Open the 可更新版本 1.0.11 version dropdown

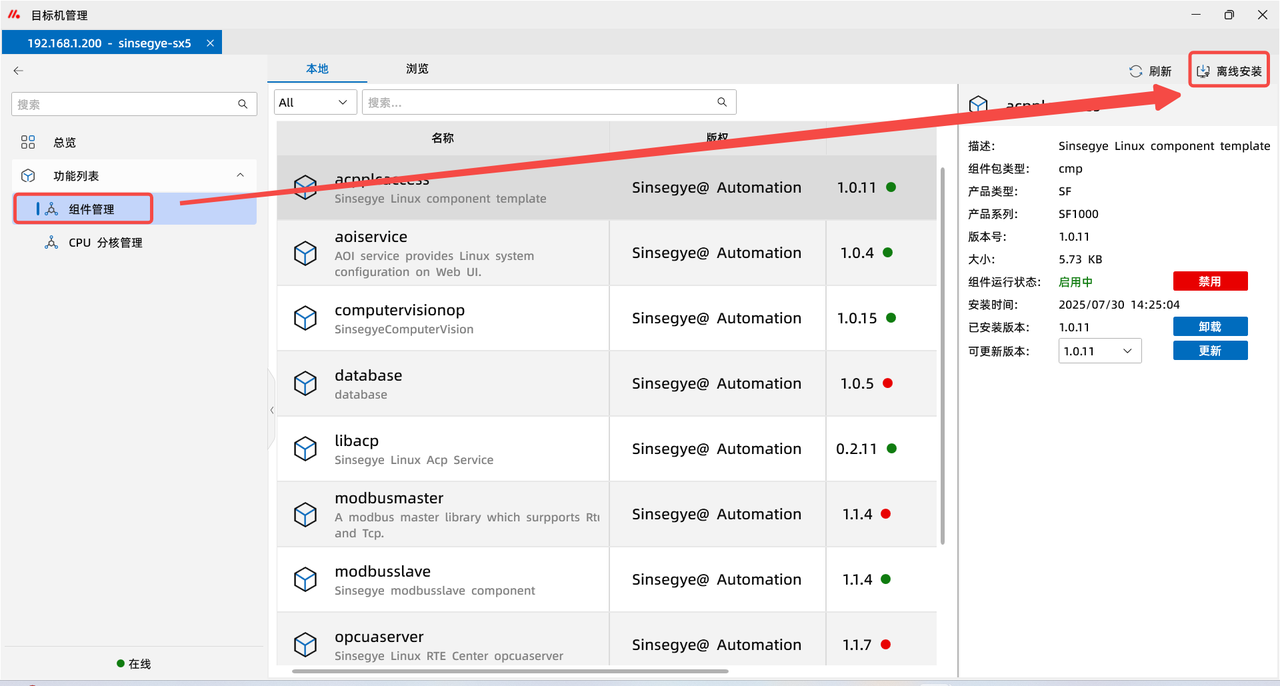1100,351
